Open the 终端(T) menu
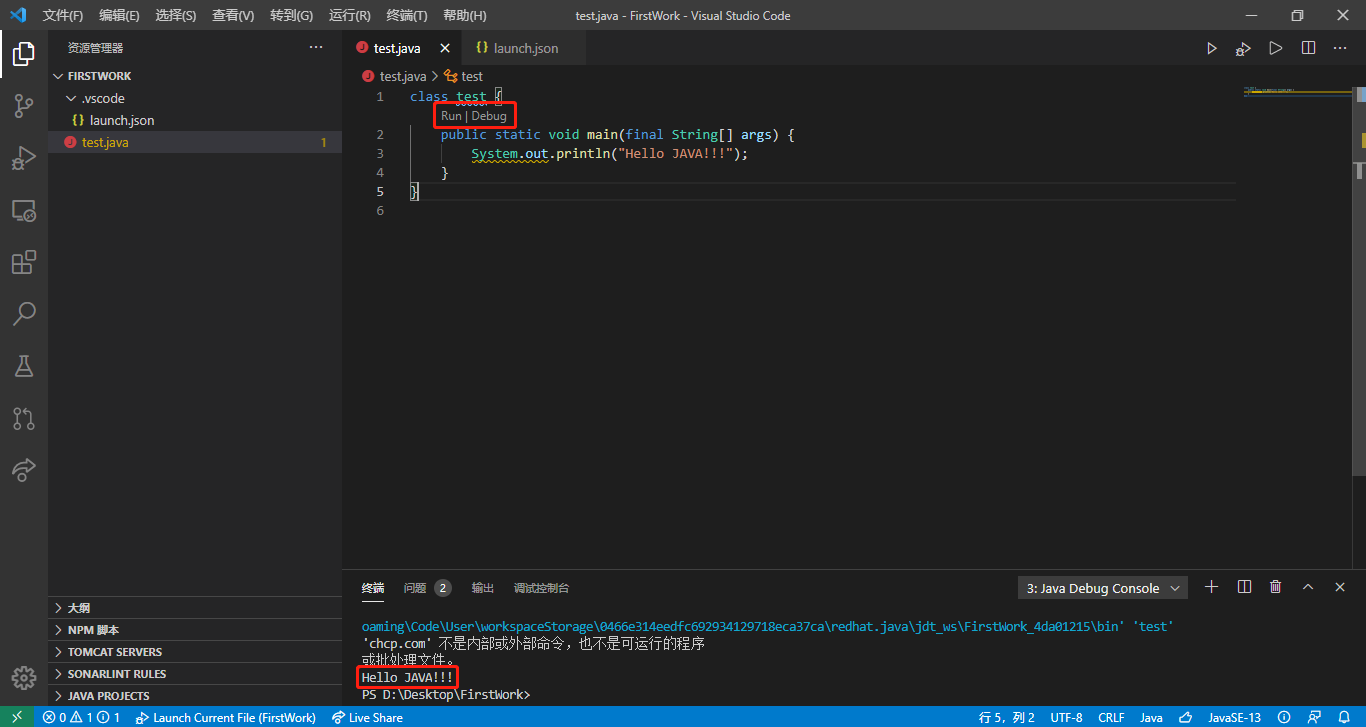Viewport: 1366px width, 727px height. pyautogui.click(x=406, y=16)
